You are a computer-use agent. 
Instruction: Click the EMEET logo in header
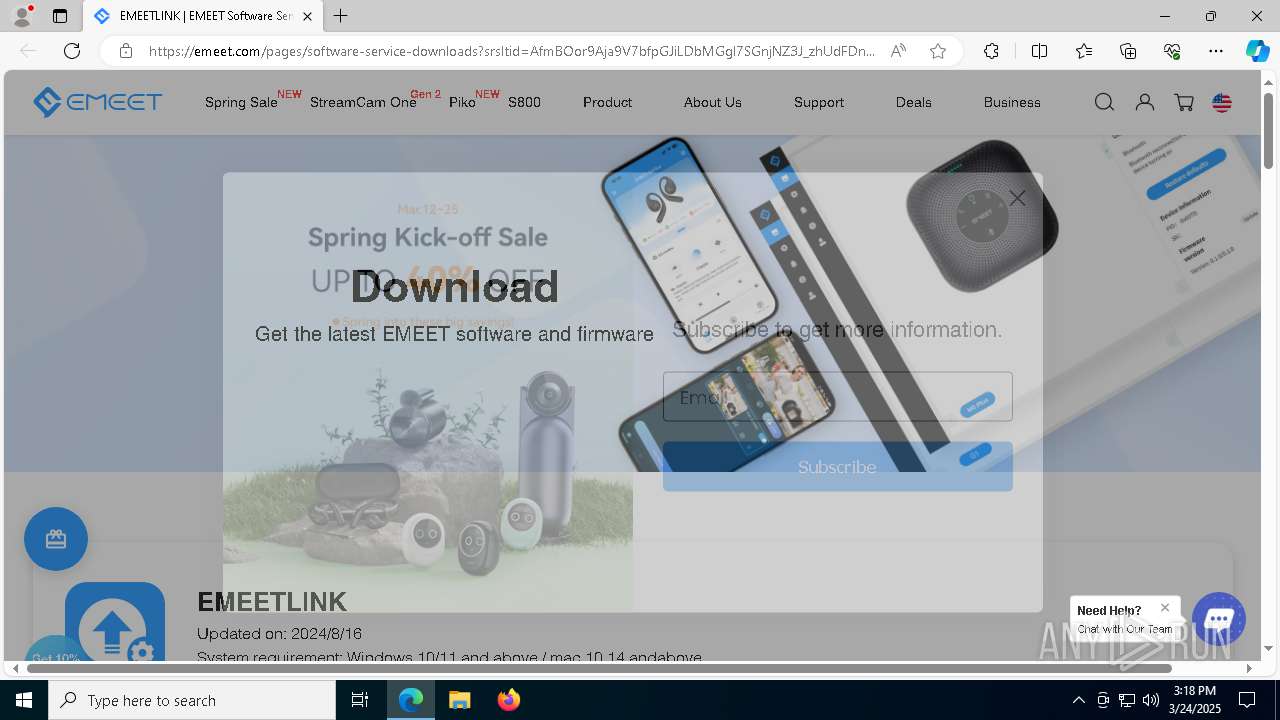click(x=97, y=102)
